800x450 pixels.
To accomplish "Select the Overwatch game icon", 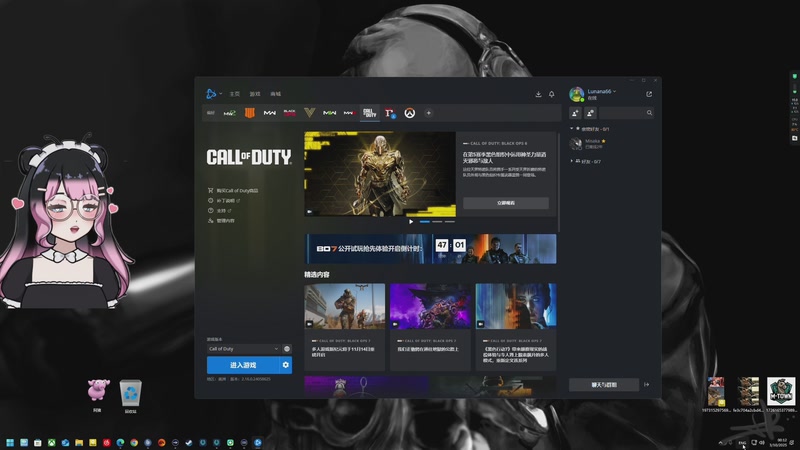I will tap(410, 113).
